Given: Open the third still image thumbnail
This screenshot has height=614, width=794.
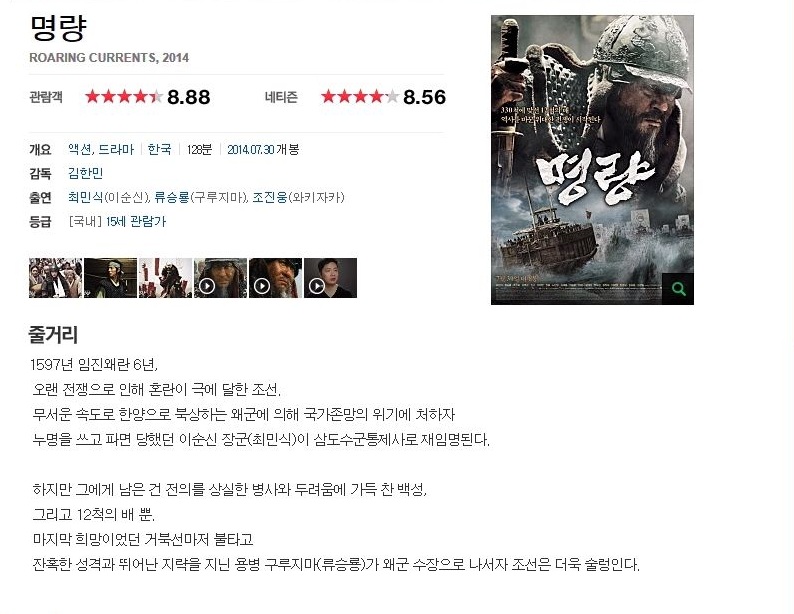Looking at the screenshot, I should pyautogui.click(x=165, y=278).
